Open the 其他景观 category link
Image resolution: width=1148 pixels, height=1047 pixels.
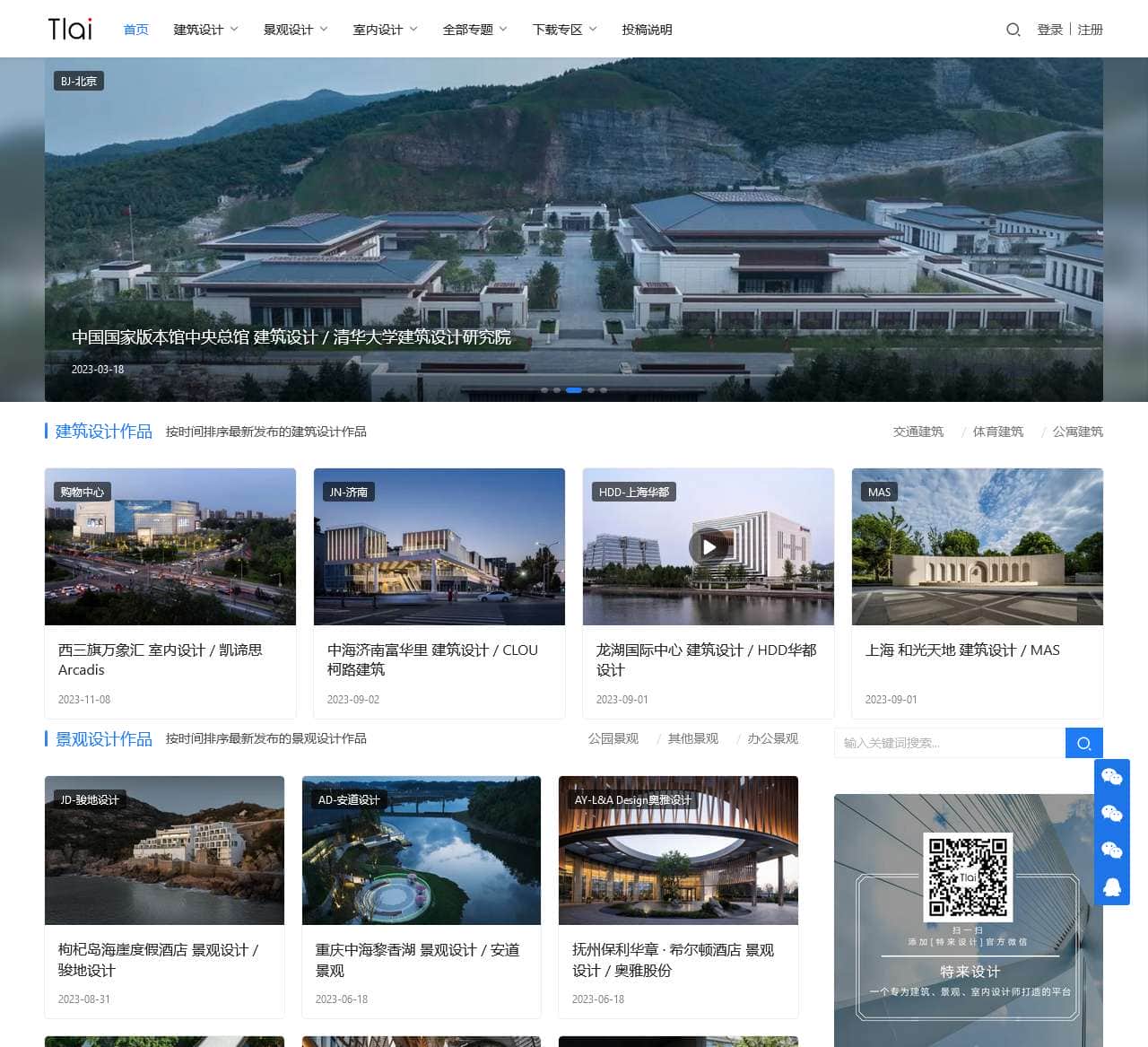pyautogui.click(x=693, y=738)
